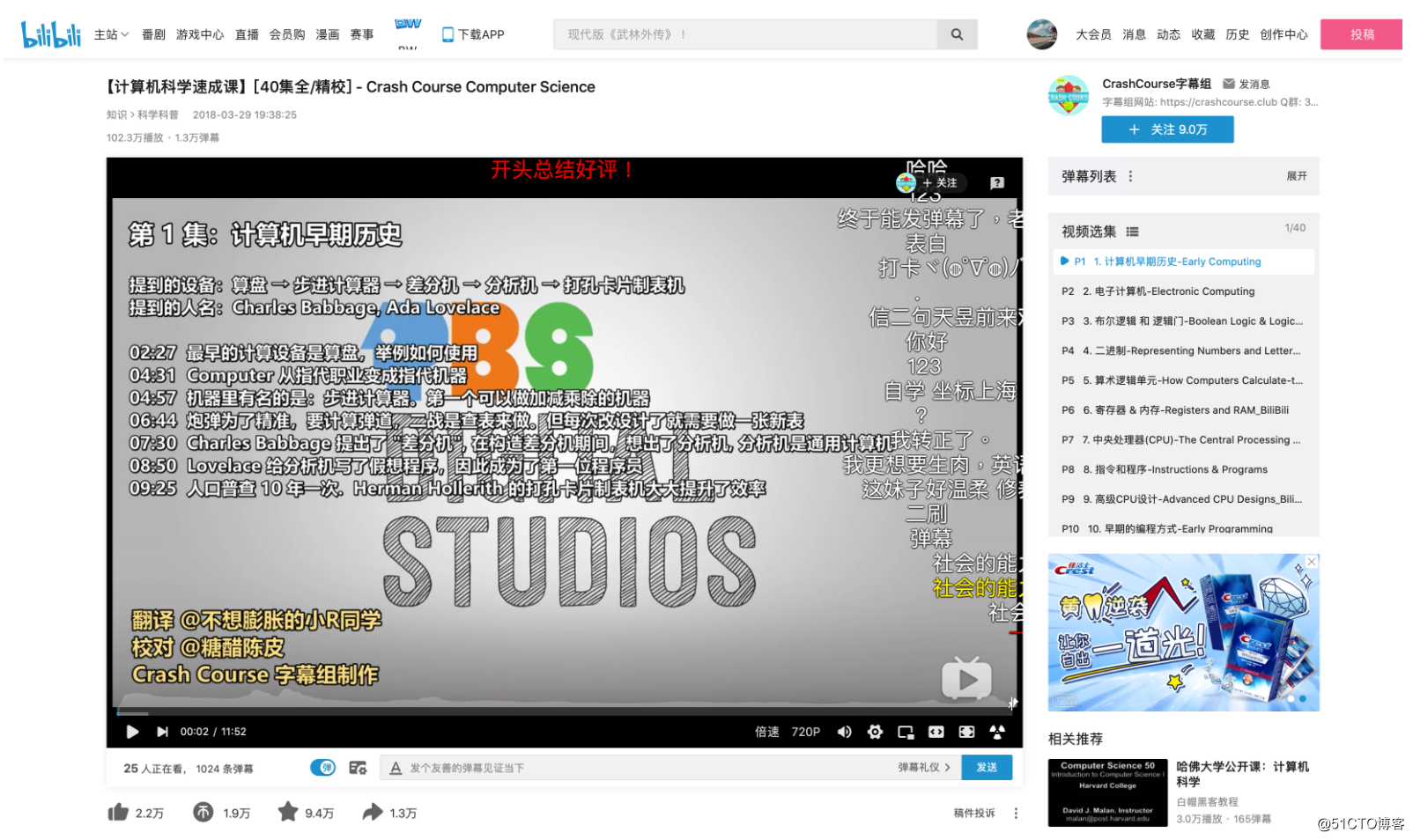Open the 720P quality selector

click(x=805, y=732)
